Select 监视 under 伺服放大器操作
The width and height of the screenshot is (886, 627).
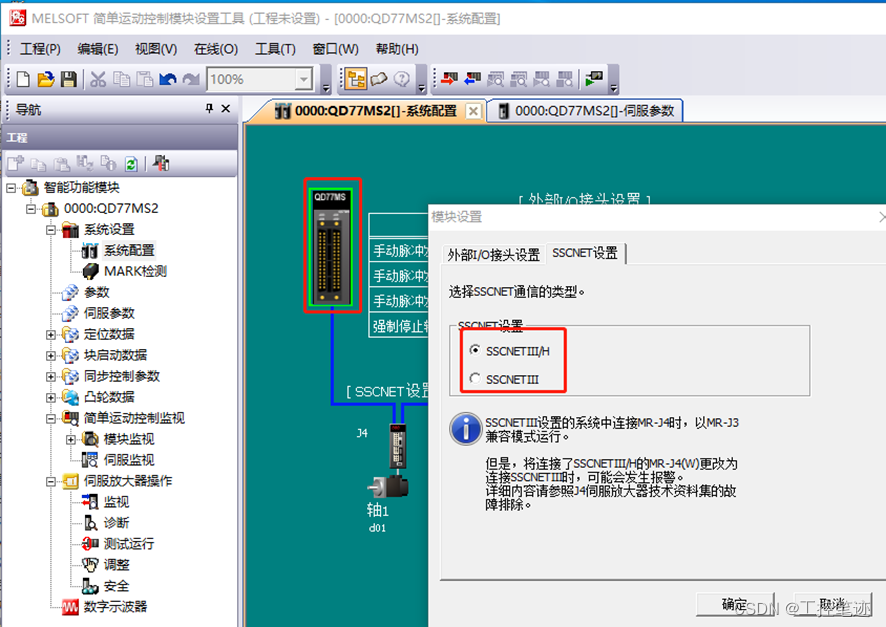point(116,502)
